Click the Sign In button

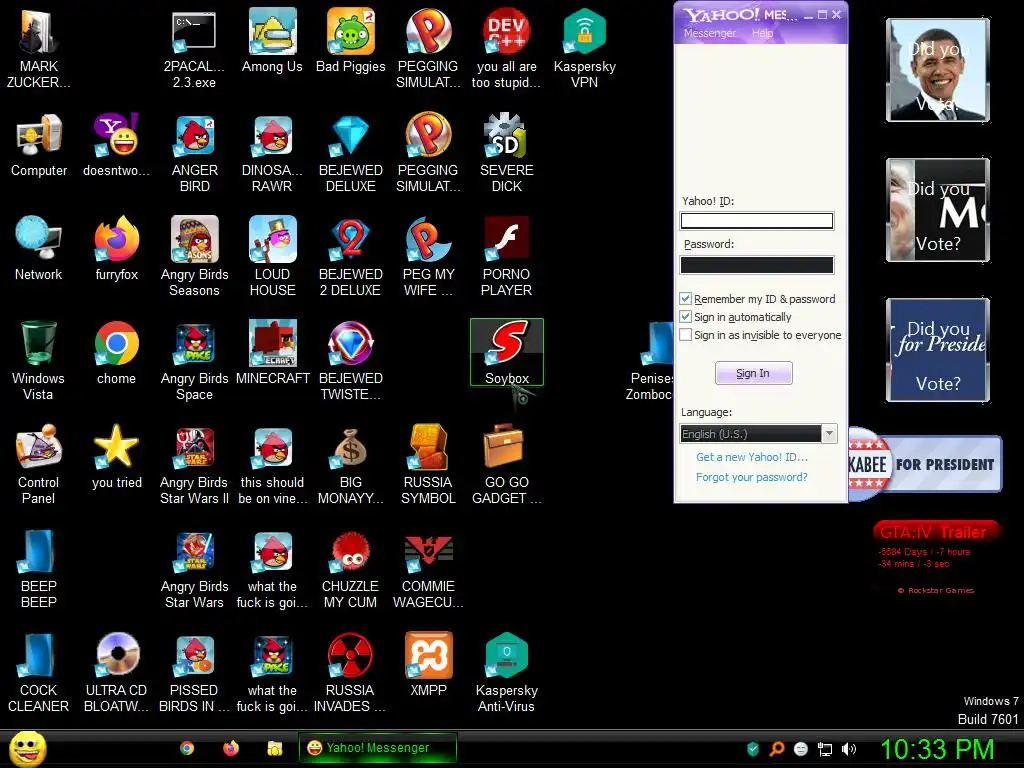point(754,373)
